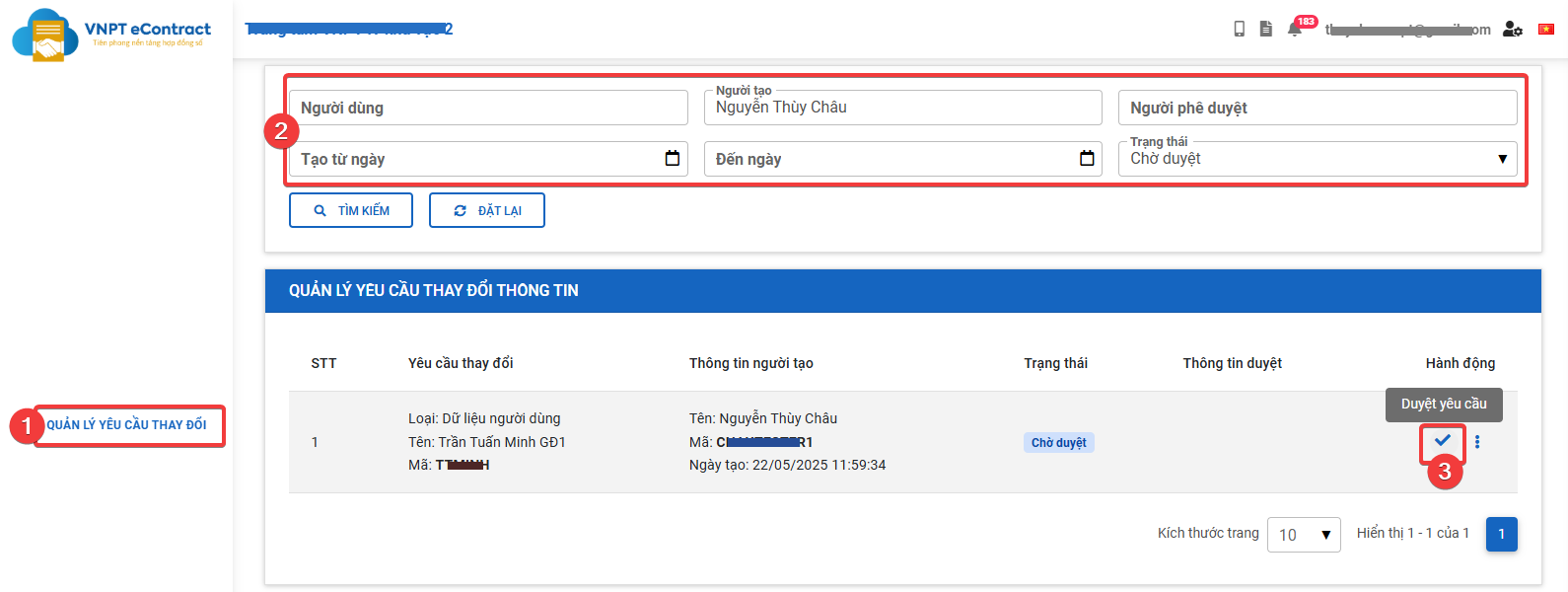The width and height of the screenshot is (1568, 592).
Task: Open the three-dot more actions menu
Action: pos(1477,442)
